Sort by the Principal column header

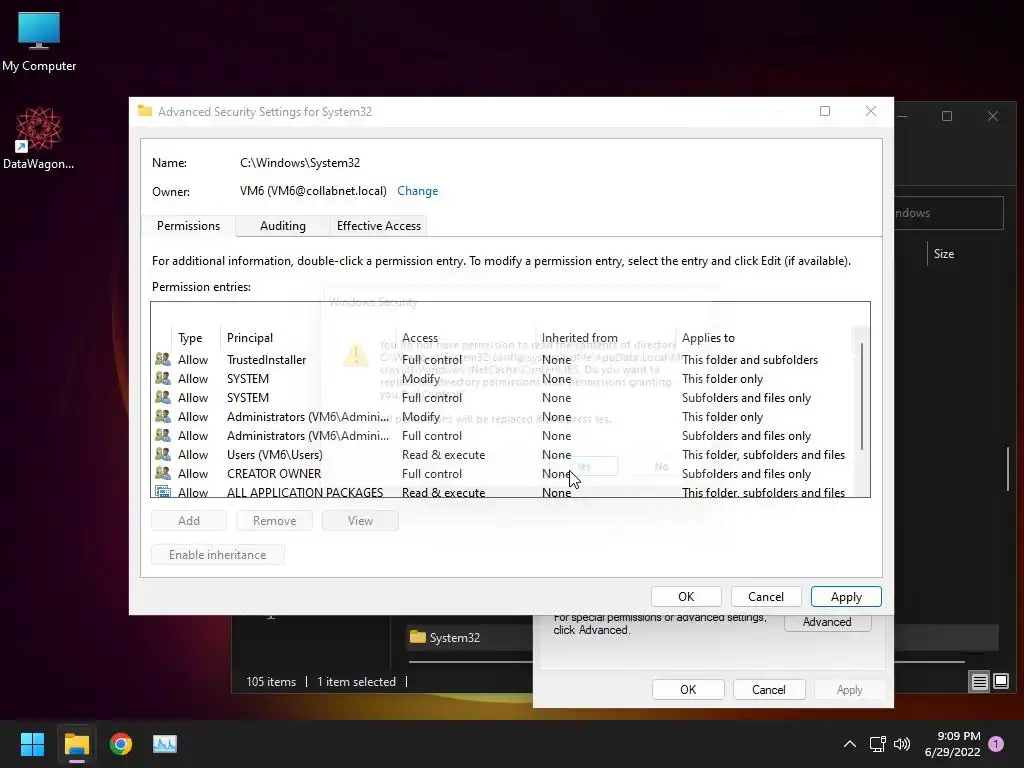[x=249, y=338]
